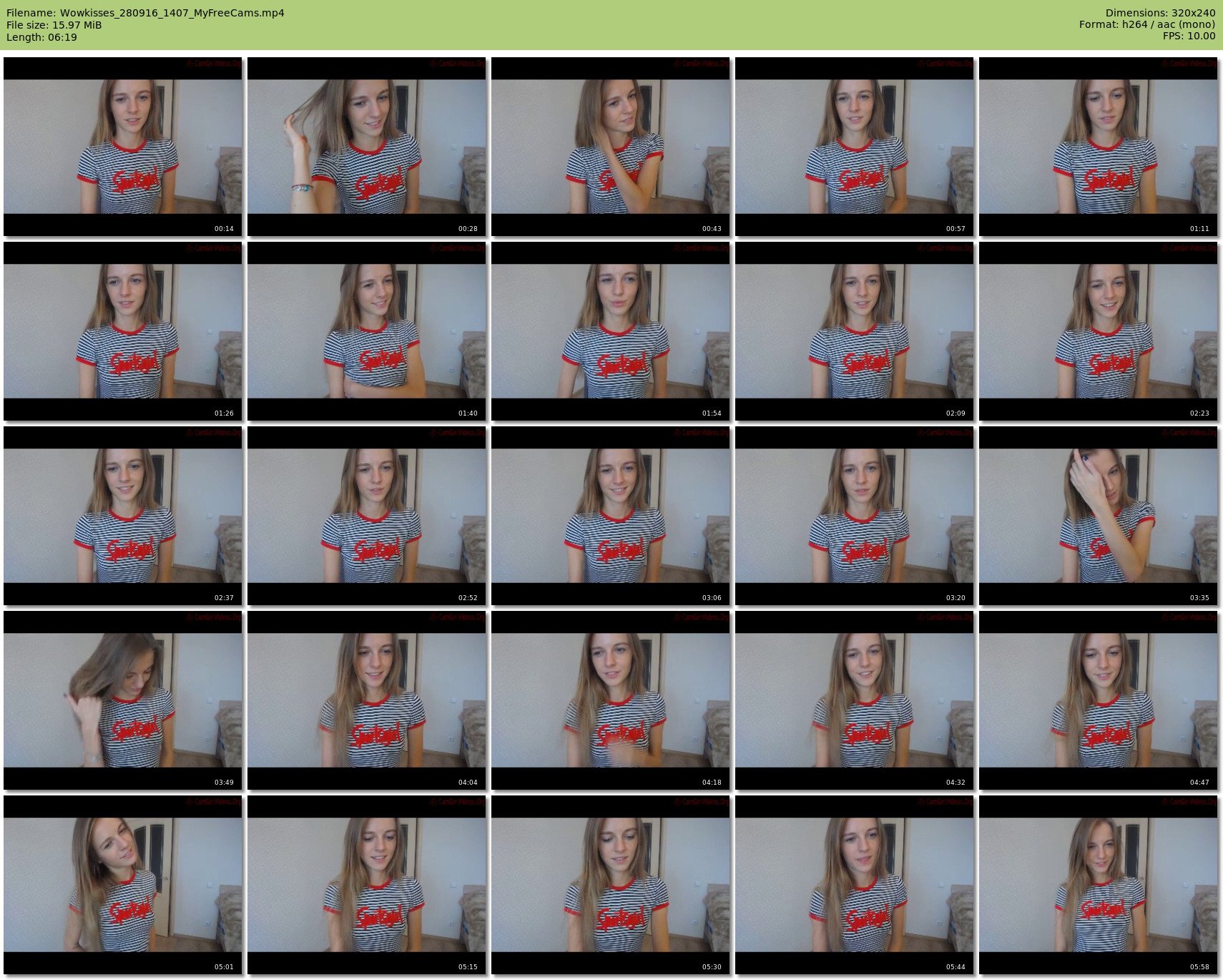Viewport: 1223px width, 980px height.
Task: Select the thumbnail timestamped 05:30
Action: coord(611,885)
